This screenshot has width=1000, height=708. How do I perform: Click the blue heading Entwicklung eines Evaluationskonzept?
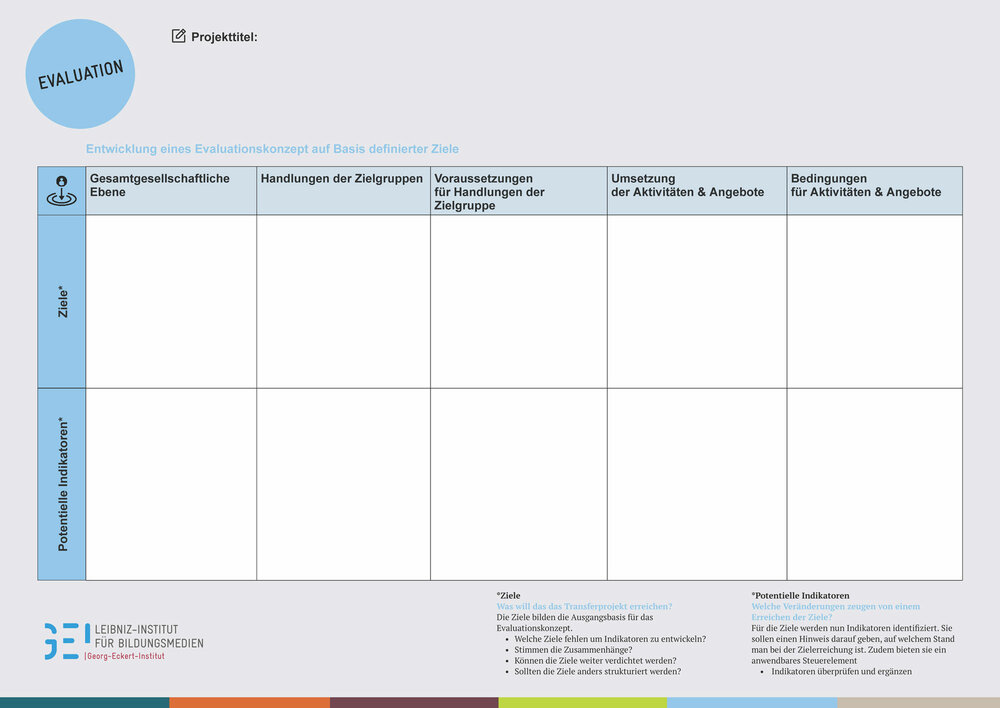pyautogui.click(x=272, y=149)
